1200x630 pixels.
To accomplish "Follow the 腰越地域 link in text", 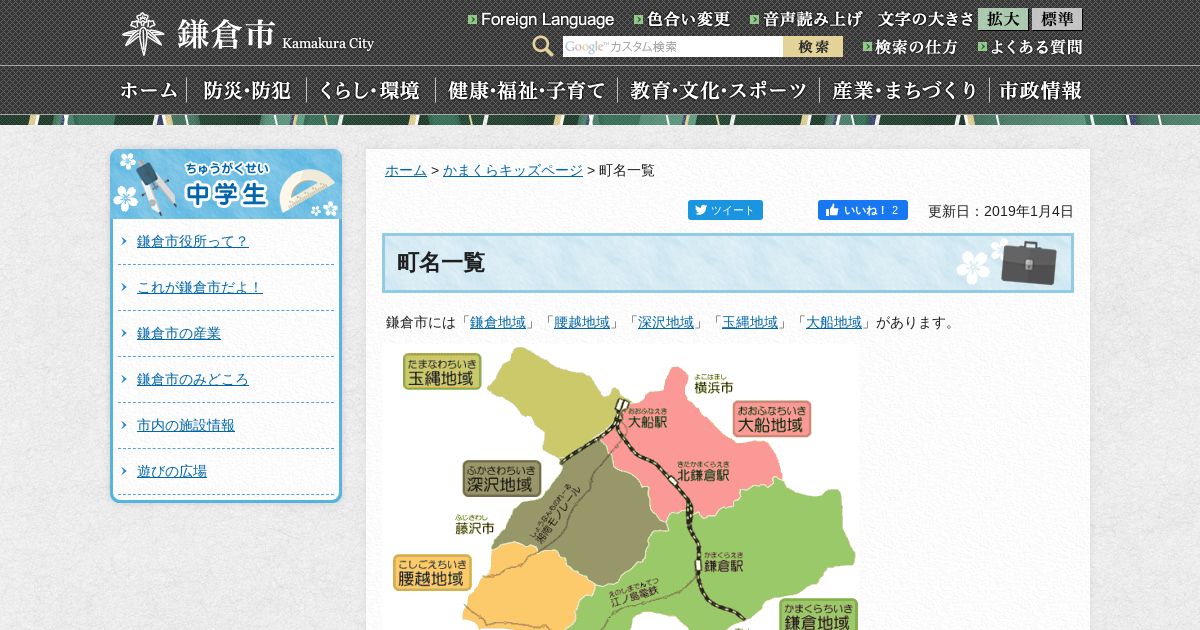I will pos(581,322).
